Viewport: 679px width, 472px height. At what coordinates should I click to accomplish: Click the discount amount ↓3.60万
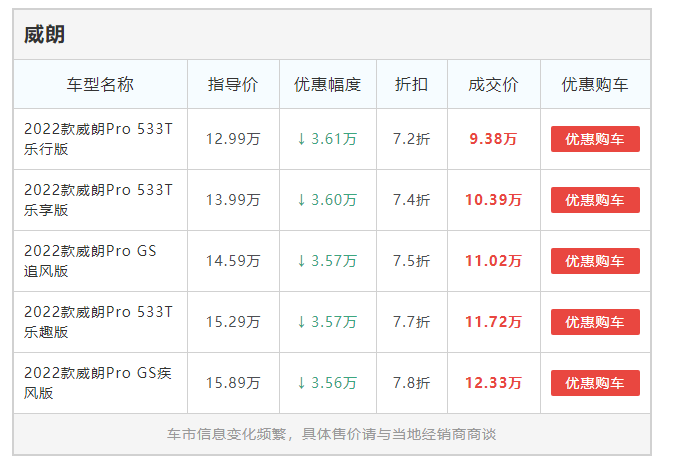click(x=327, y=200)
